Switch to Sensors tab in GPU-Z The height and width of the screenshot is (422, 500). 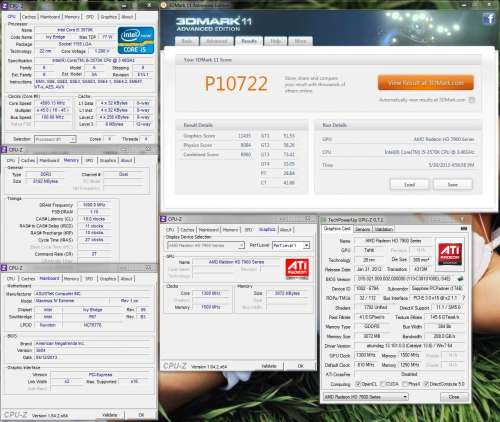[362, 229]
